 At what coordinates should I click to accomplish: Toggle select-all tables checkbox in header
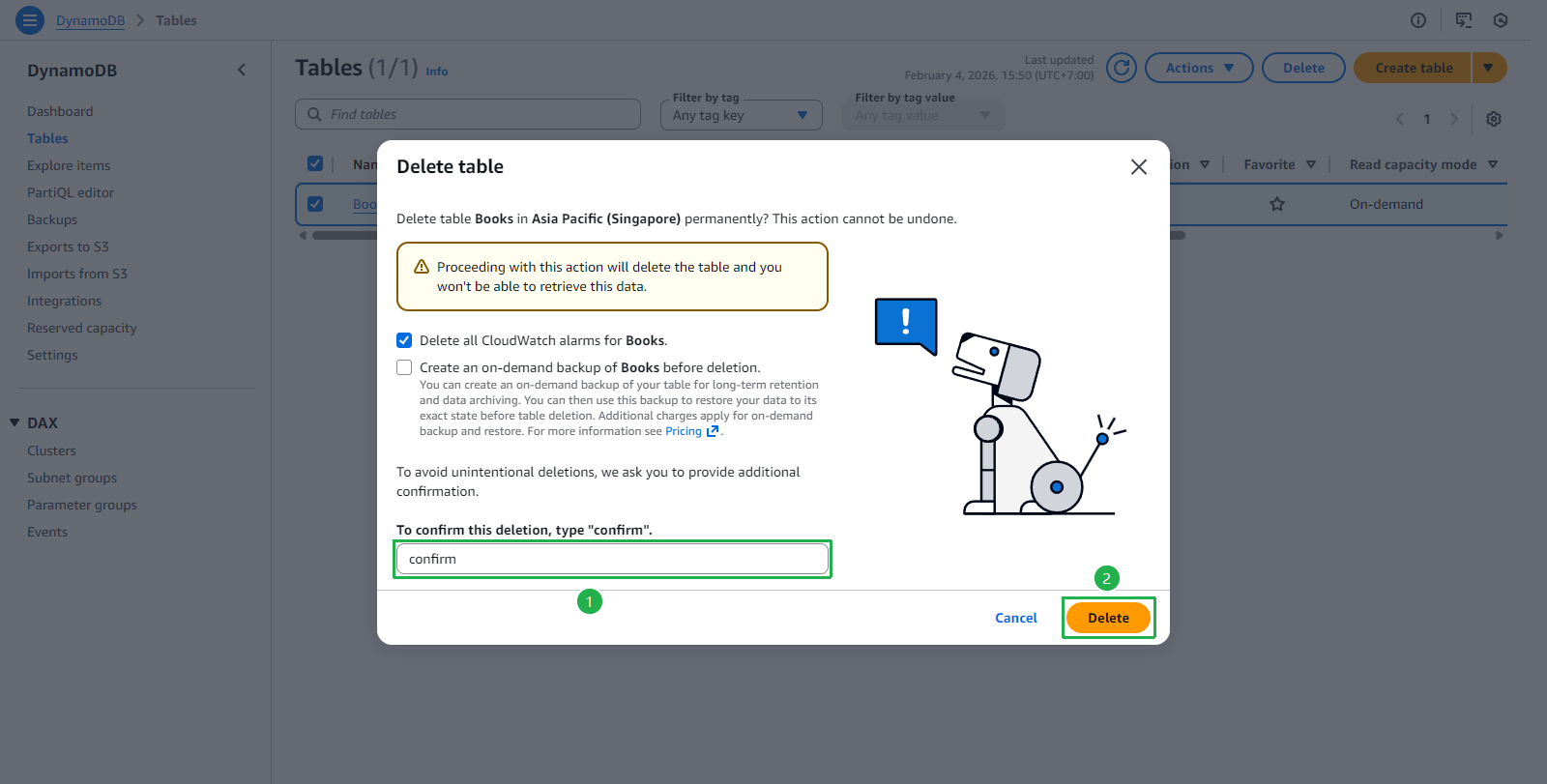[x=315, y=163]
